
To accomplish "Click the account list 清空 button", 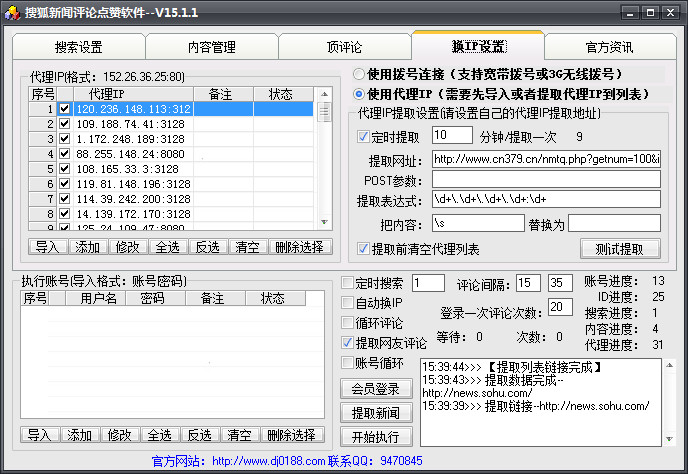I will point(240,435).
